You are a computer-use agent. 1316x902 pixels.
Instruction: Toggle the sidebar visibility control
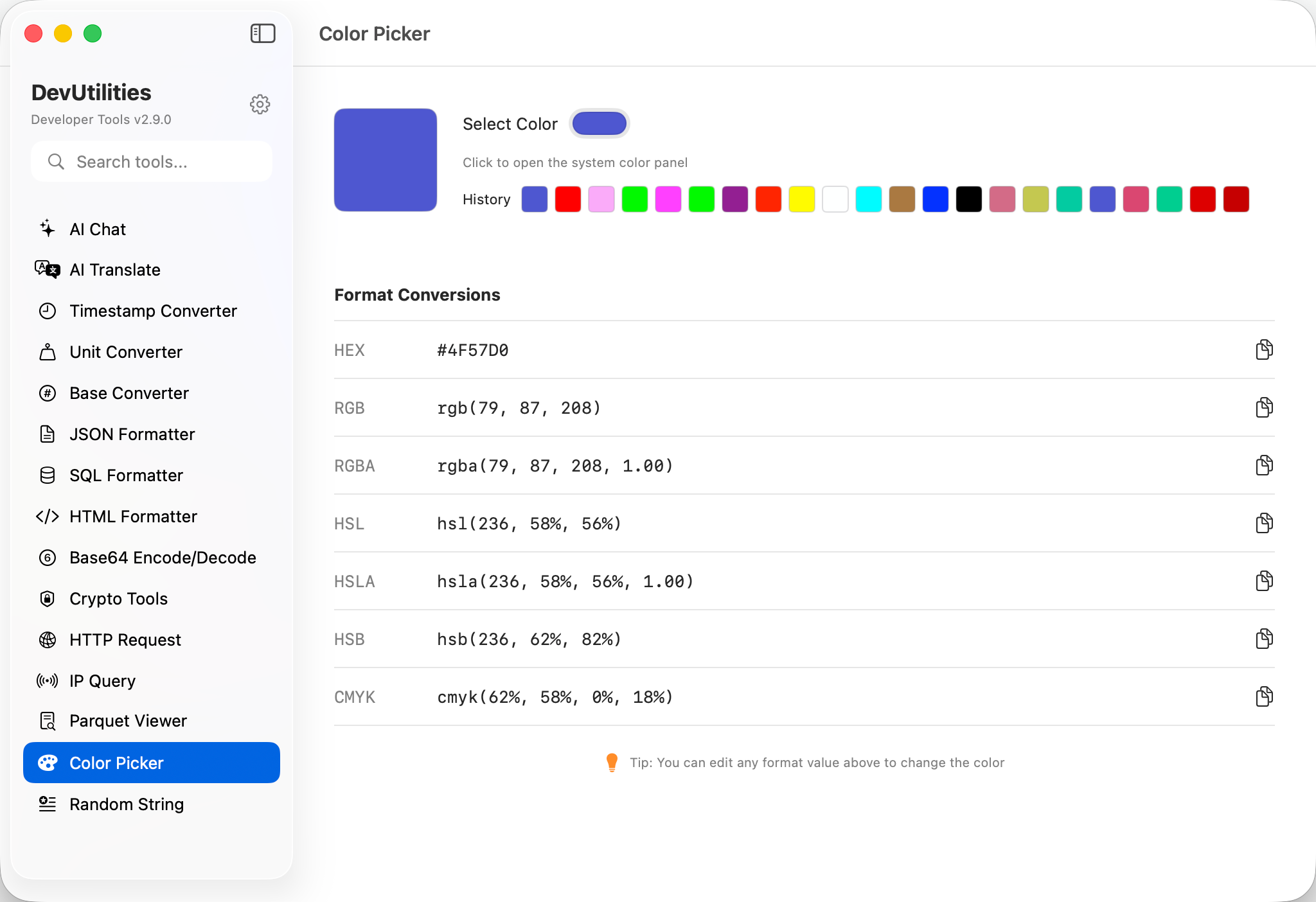(262, 33)
